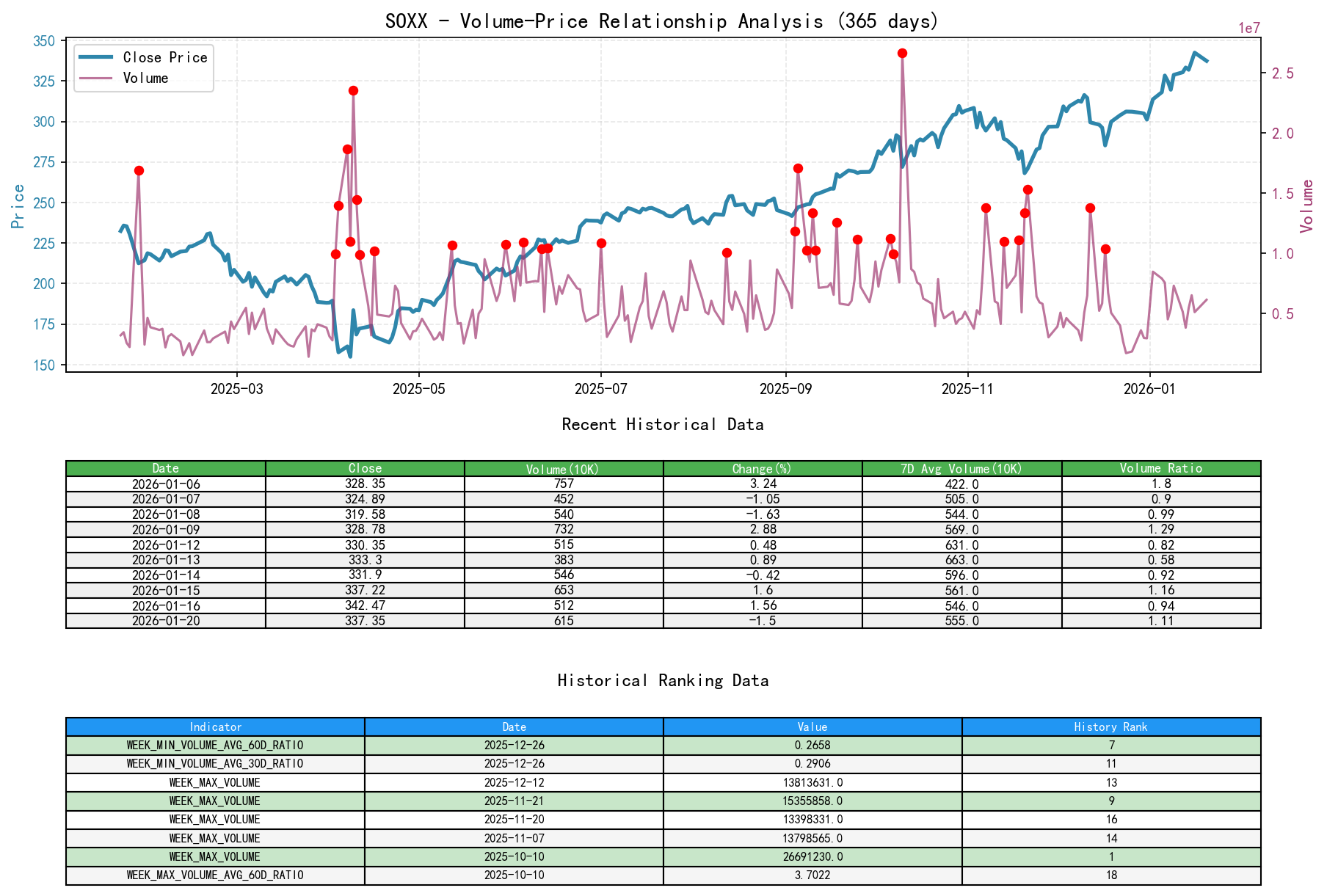Select the Volume Ratio column header
The height and width of the screenshot is (896, 1327).
pos(1160,467)
